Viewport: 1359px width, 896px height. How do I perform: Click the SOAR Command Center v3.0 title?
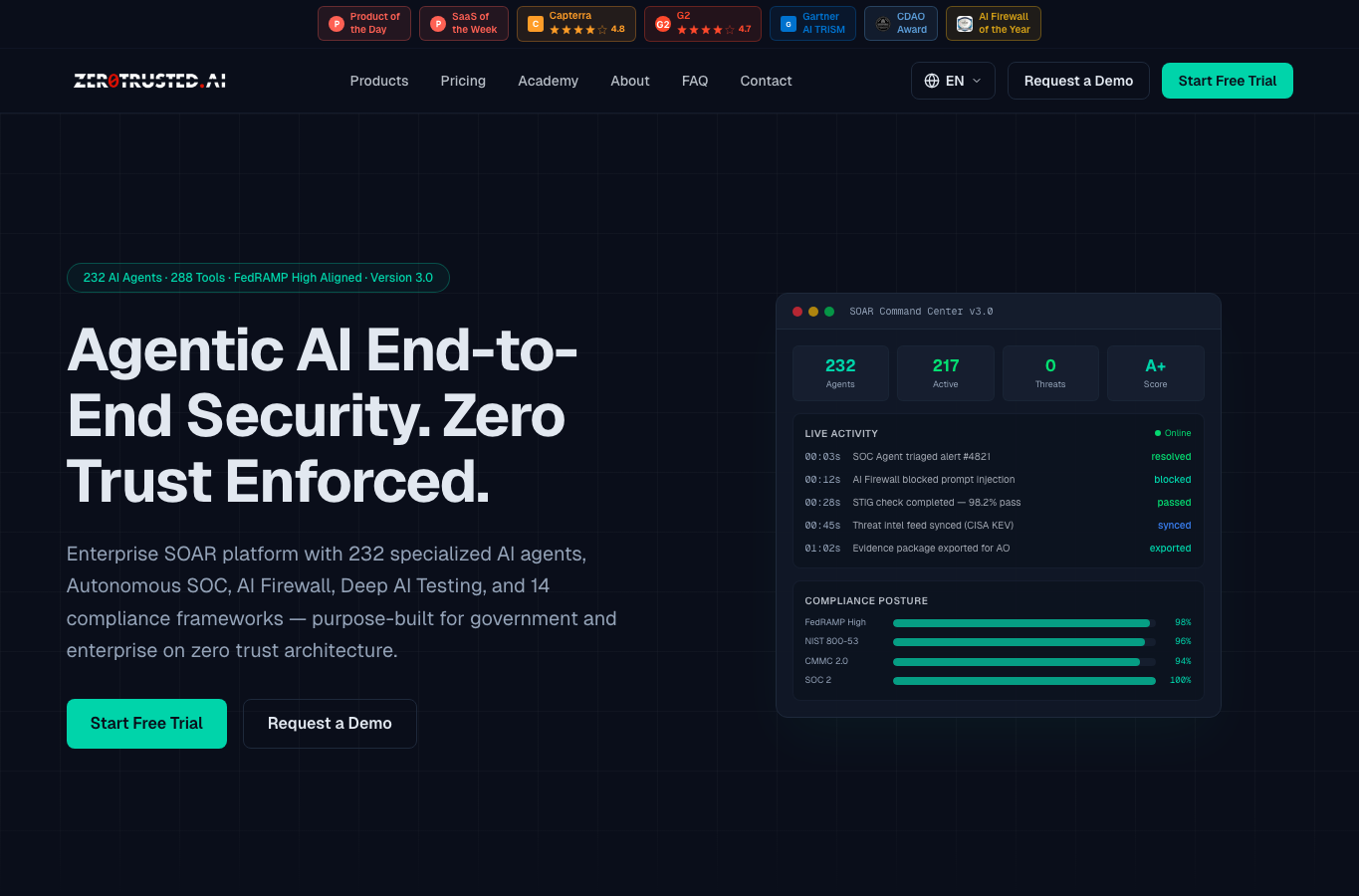(921, 312)
